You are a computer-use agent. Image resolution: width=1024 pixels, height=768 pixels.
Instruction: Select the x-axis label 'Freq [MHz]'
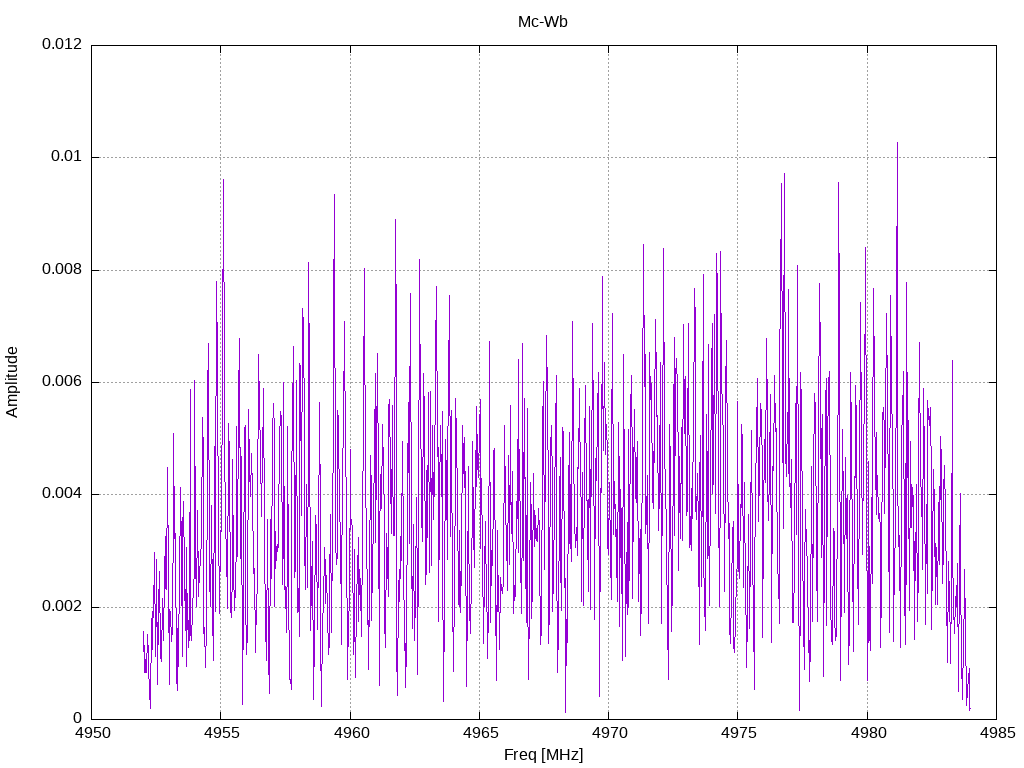543,755
